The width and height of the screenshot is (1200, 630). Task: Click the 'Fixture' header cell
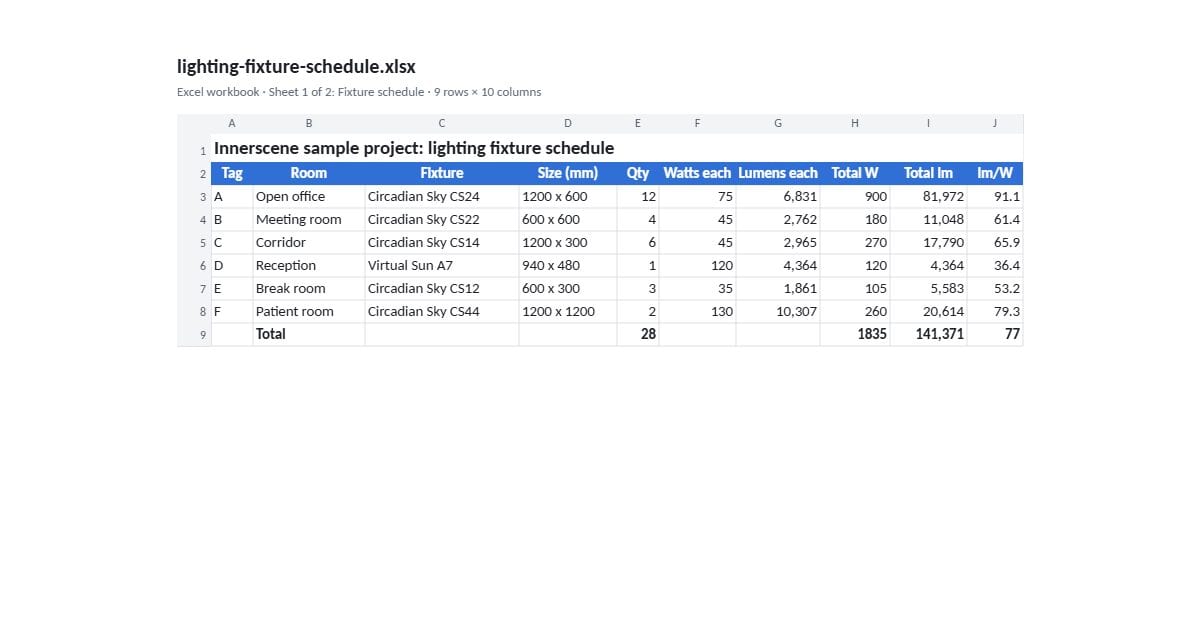click(x=442, y=173)
